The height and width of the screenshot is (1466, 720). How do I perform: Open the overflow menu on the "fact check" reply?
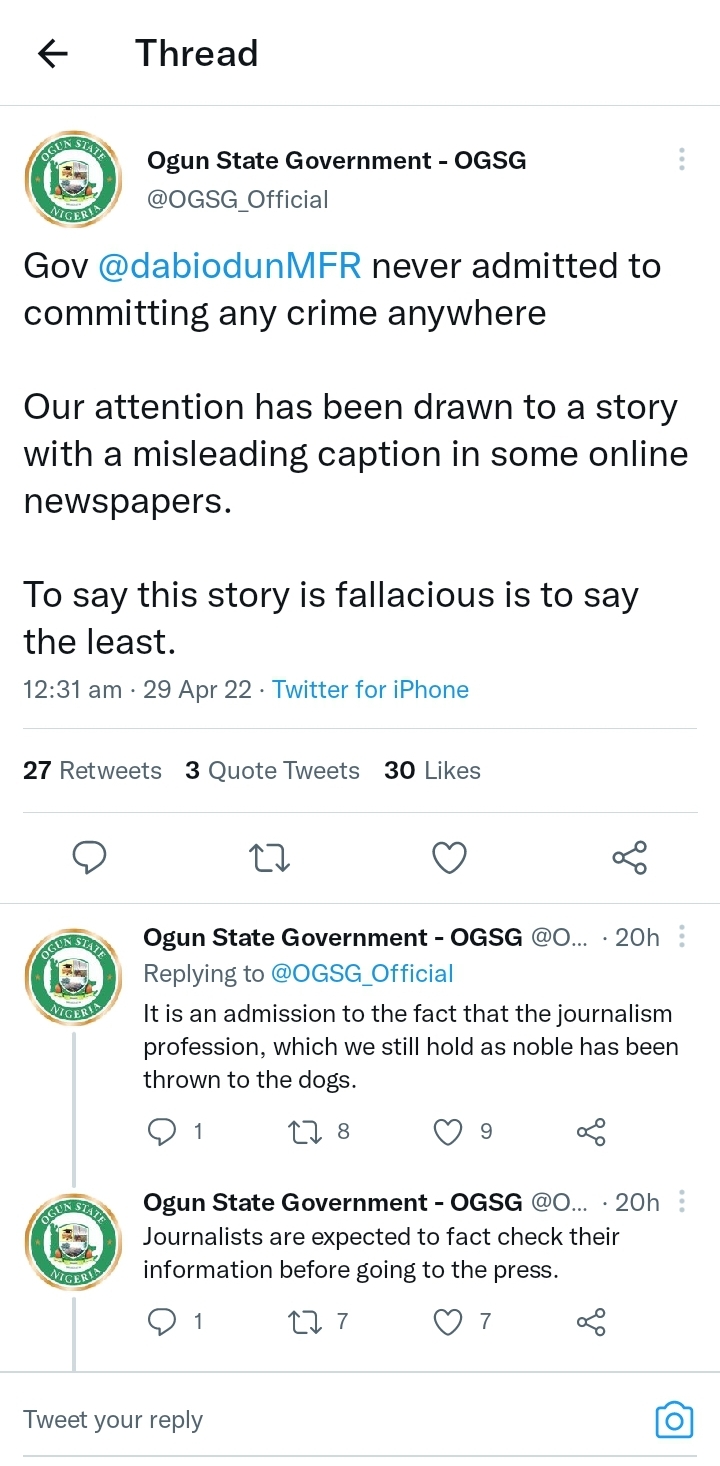tap(682, 1202)
